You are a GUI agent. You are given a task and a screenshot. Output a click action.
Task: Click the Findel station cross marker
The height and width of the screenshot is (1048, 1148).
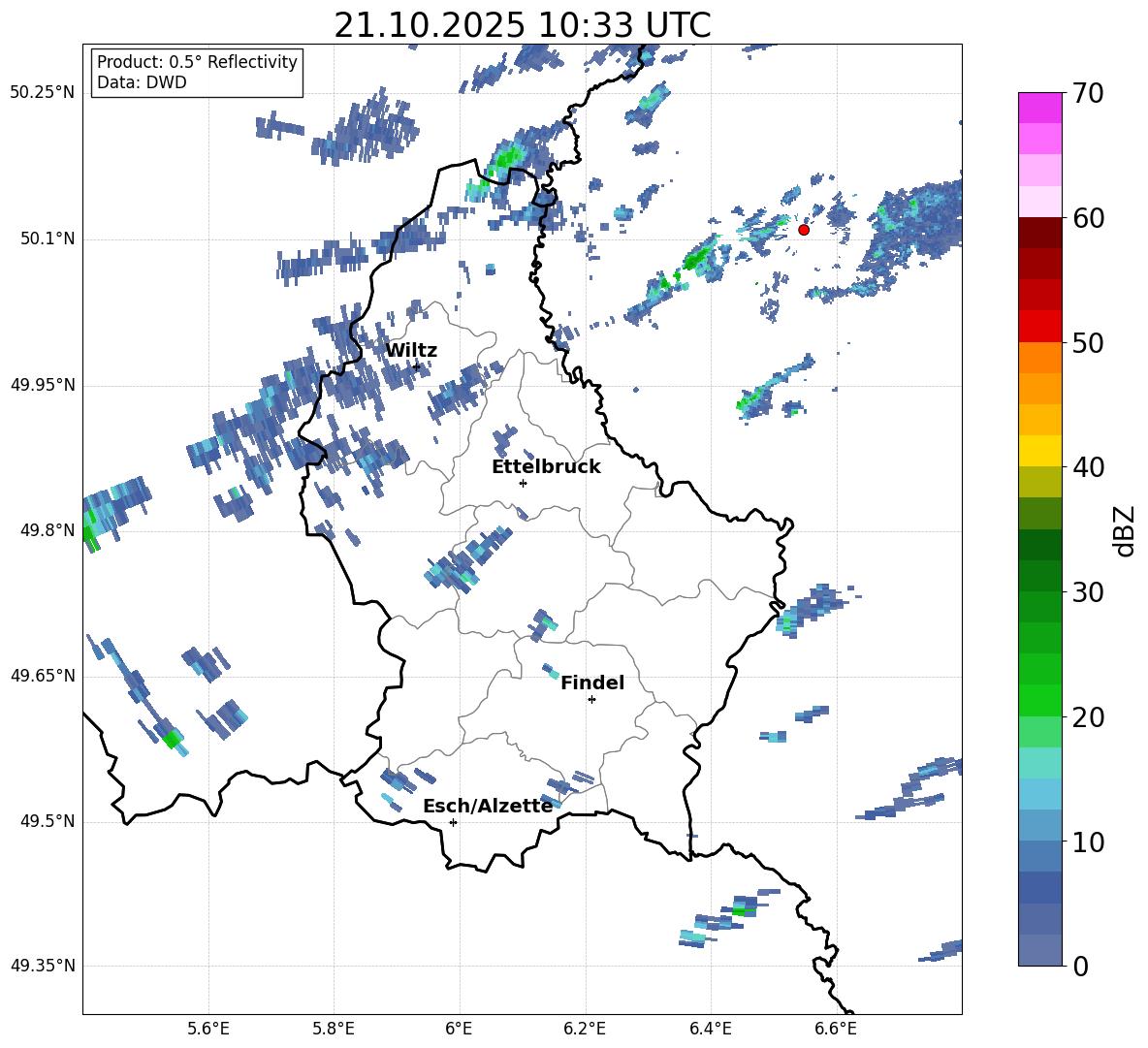(x=592, y=700)
